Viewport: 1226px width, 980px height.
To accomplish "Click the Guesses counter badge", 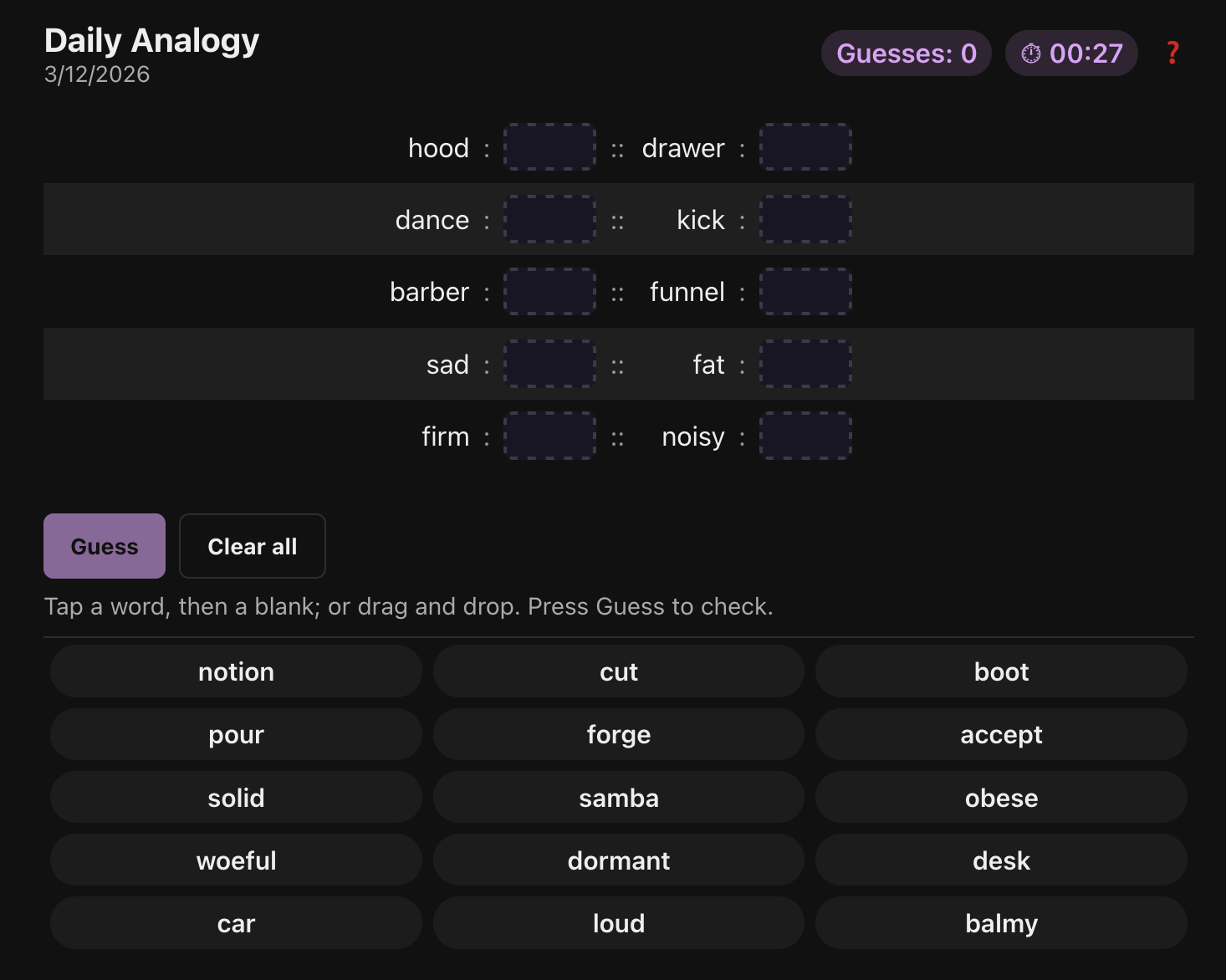I will point(907,54).
